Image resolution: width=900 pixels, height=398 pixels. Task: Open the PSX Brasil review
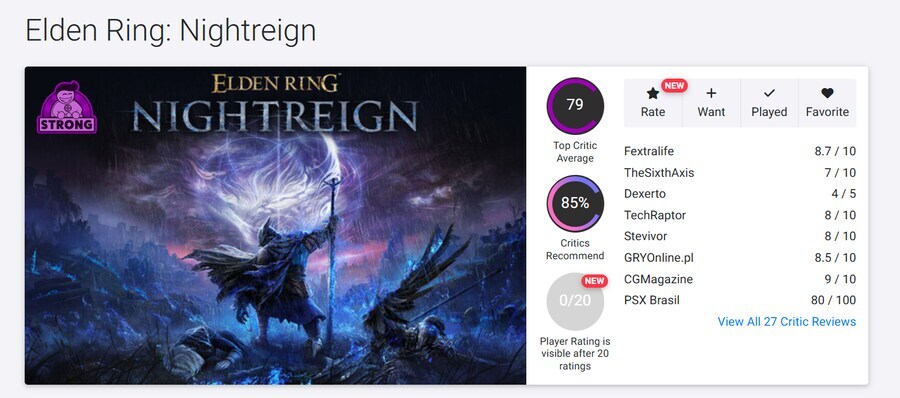click(x=740, y=300)
